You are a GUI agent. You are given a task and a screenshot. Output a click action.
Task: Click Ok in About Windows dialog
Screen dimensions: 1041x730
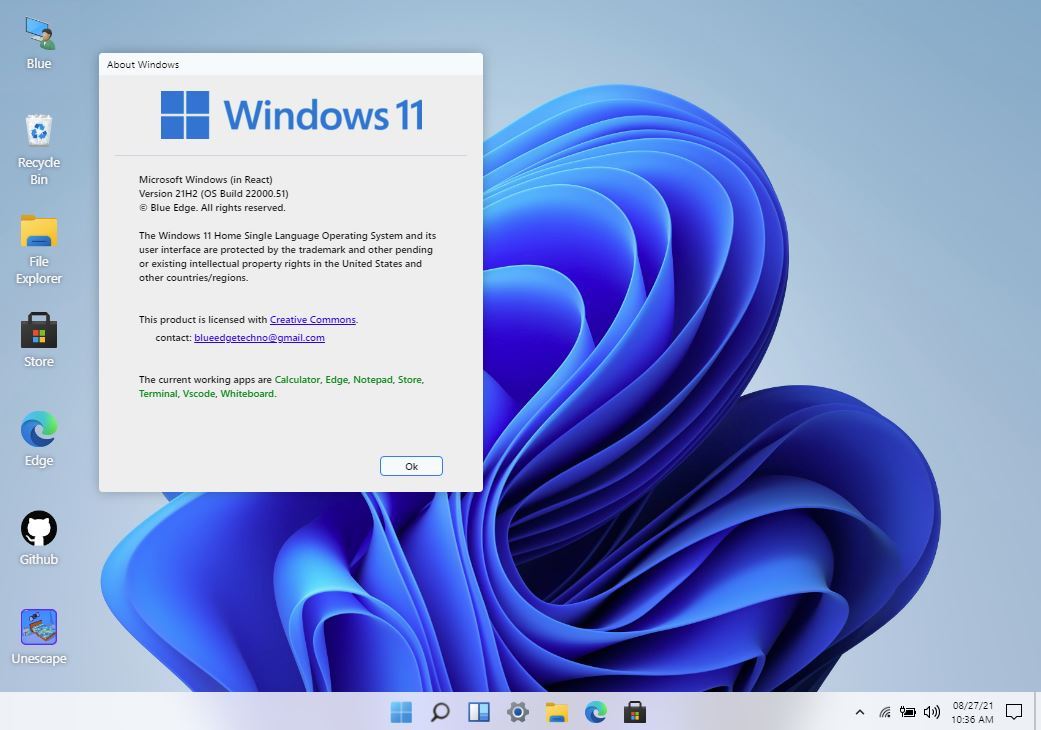coord(411,467)
